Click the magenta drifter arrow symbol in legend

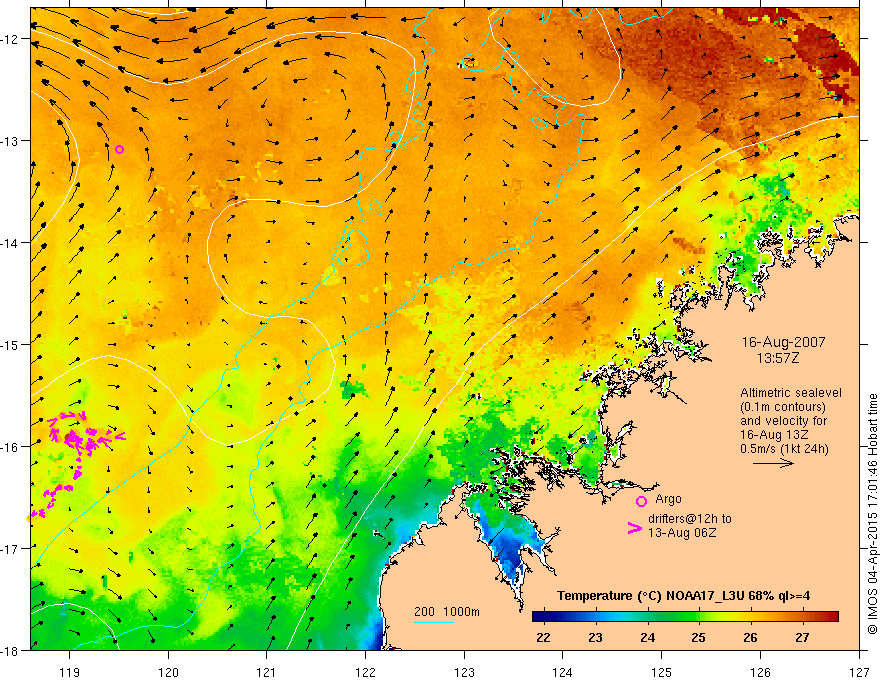tap(634, 528)
